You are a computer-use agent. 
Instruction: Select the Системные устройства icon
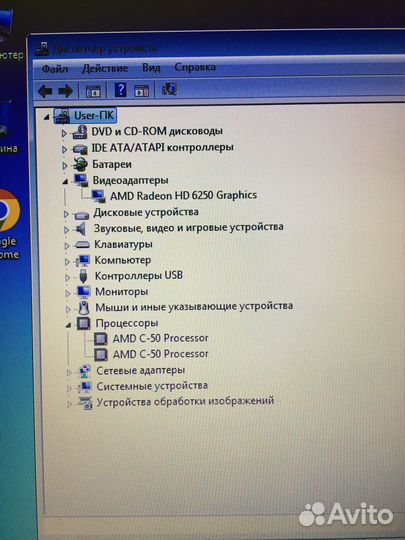point(85,387)
